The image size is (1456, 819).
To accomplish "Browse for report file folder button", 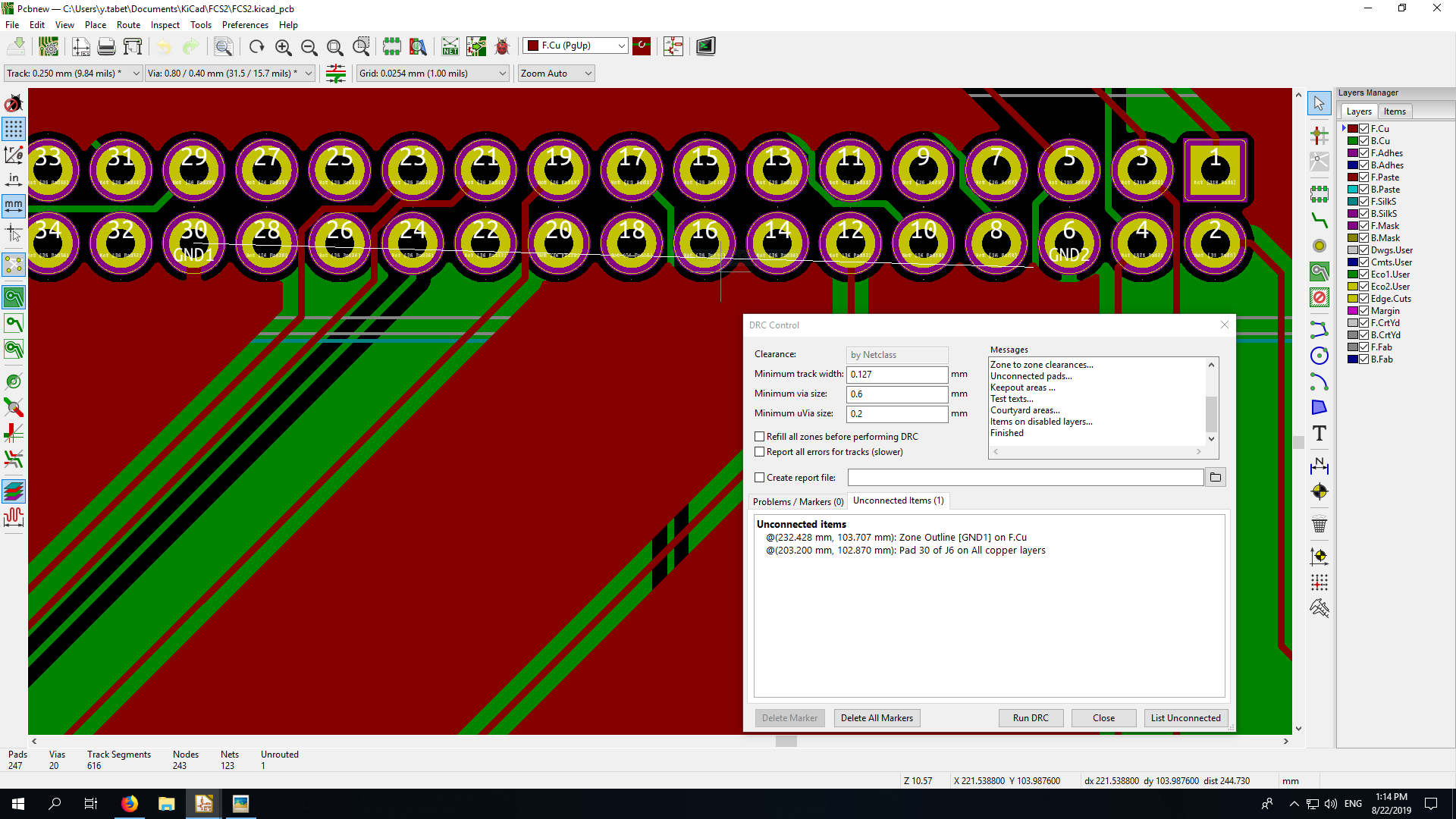I will [x=1215, y=478].
